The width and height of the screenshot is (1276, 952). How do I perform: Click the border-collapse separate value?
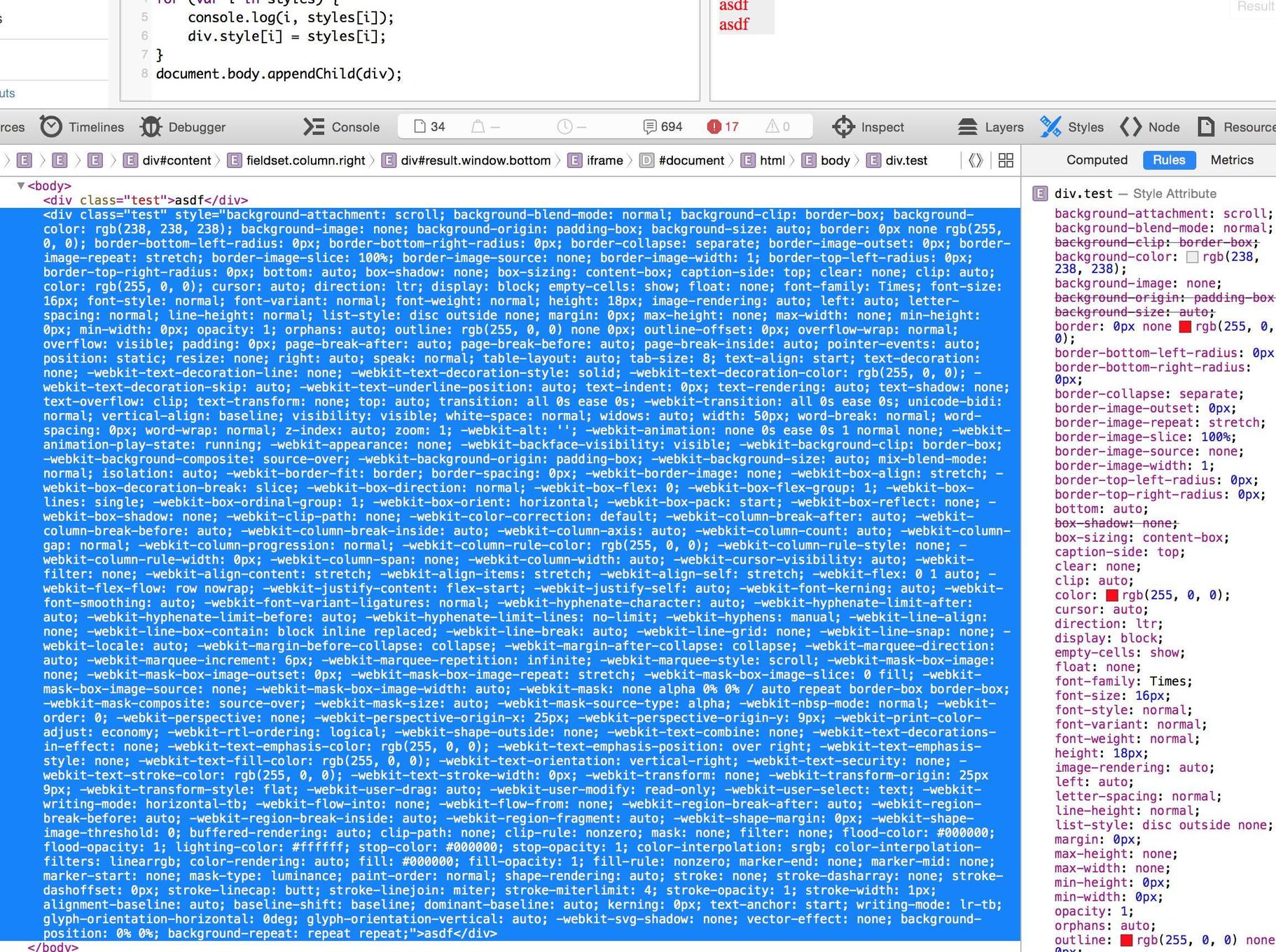(1208, 393)
